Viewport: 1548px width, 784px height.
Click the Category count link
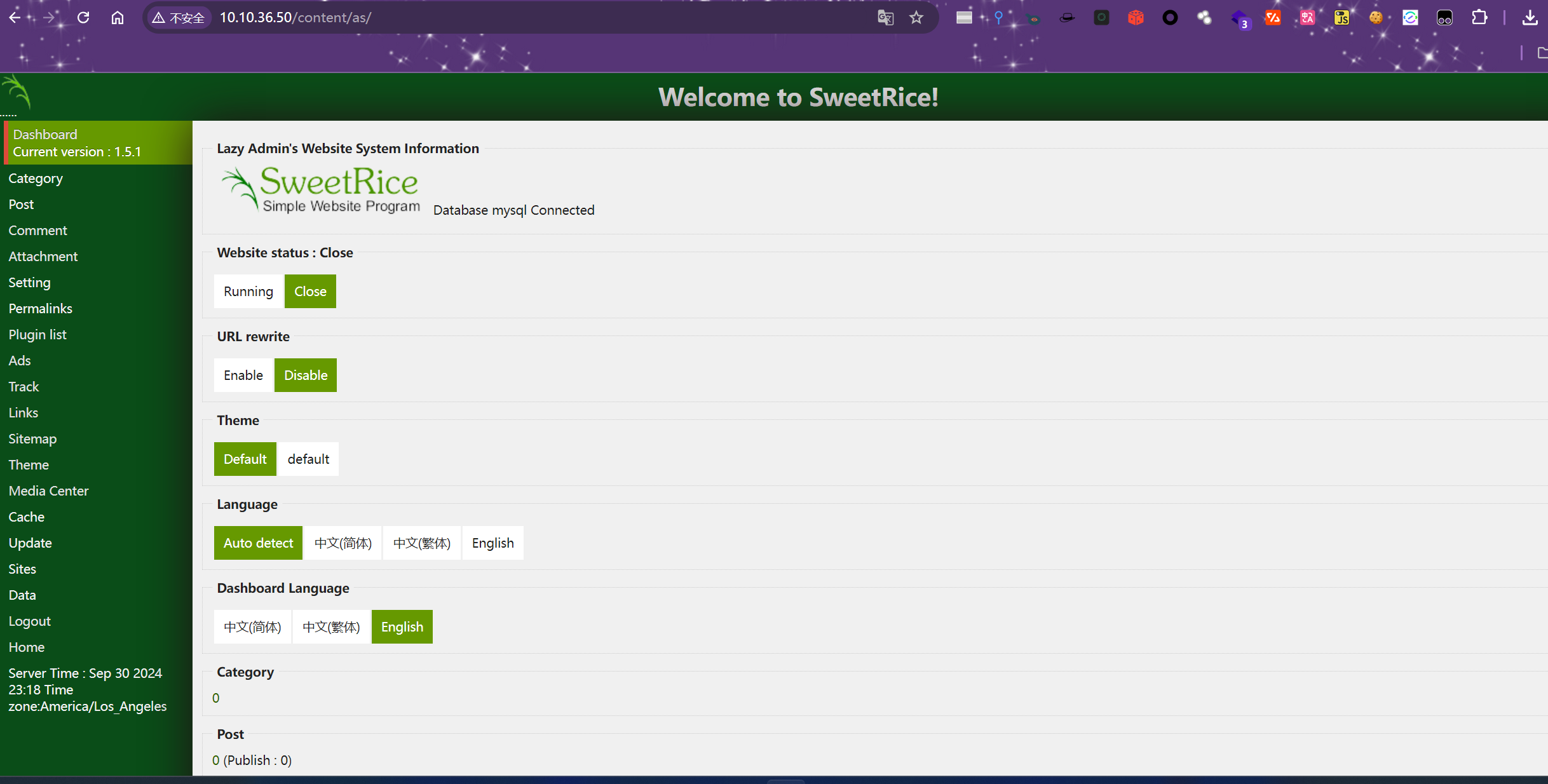216,698
